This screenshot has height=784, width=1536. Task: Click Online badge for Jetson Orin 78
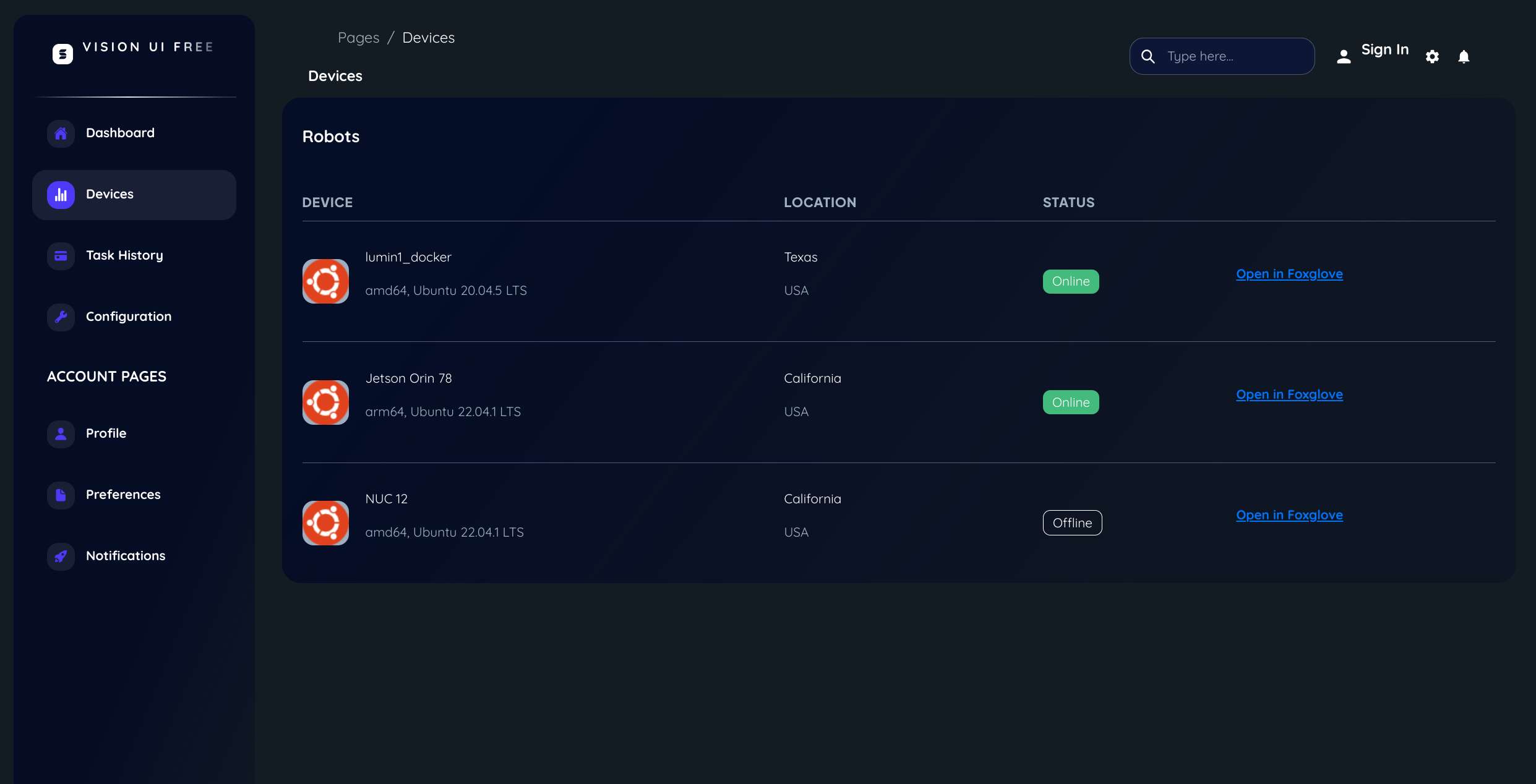1071,403
